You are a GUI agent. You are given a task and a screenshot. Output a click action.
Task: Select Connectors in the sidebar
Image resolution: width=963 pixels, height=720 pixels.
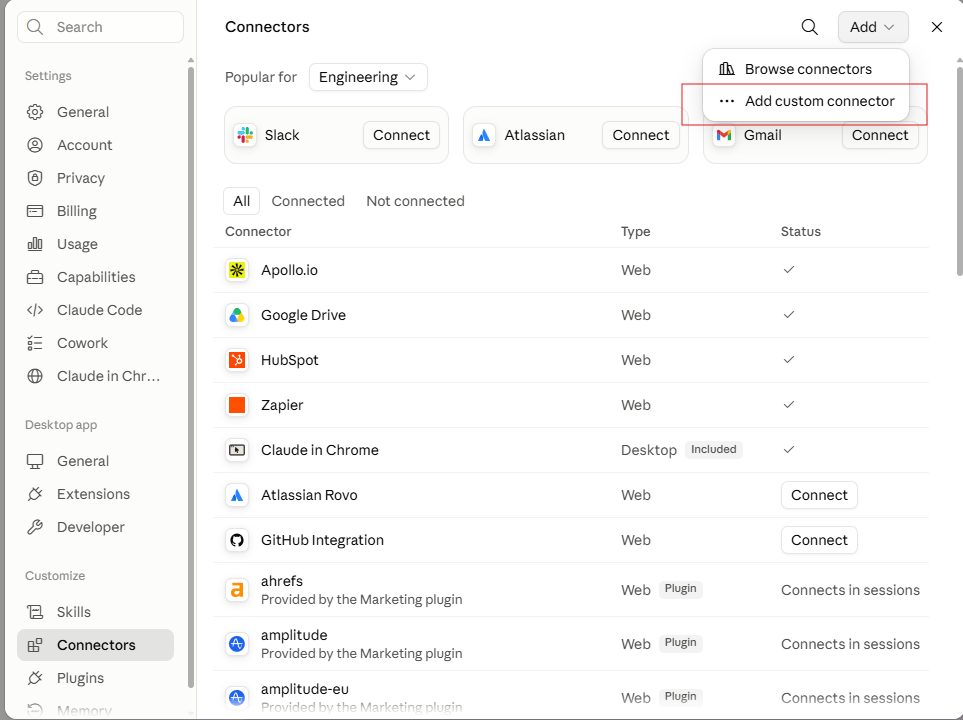[x=95, y=645]
